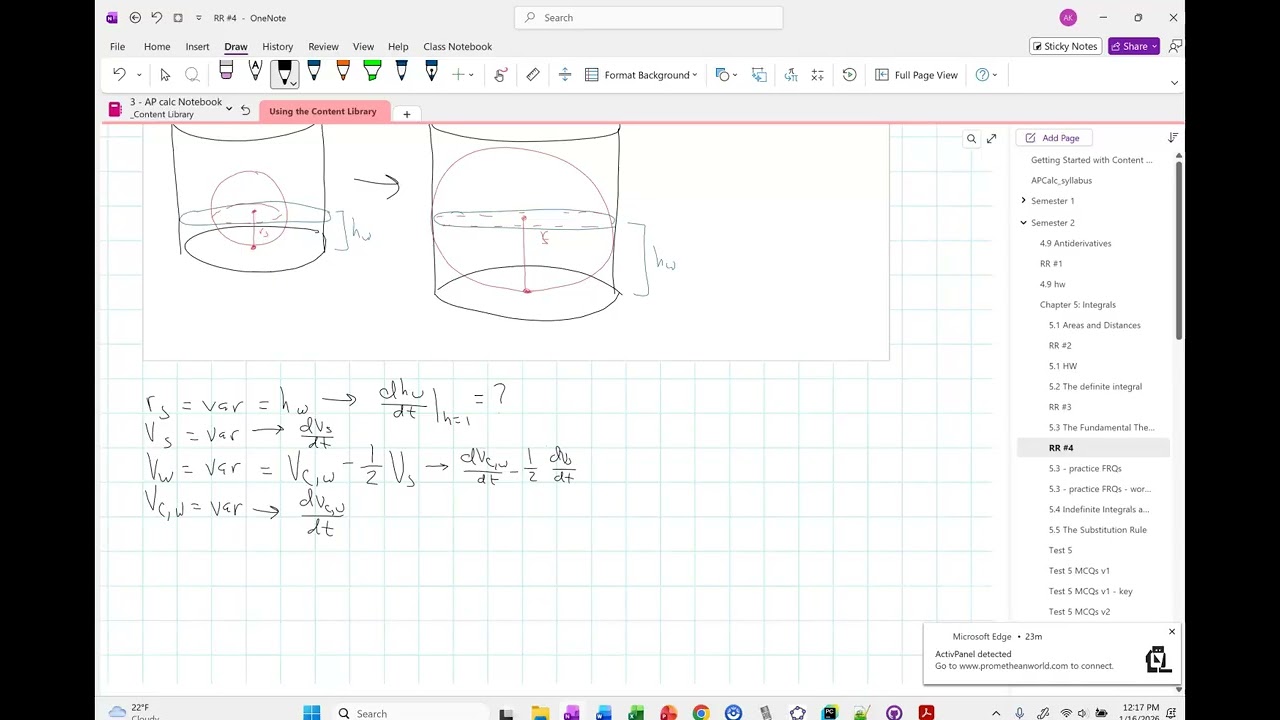1280x720 pixels.
Task: Click Add Page in the page list
Action: [1053, 138]
